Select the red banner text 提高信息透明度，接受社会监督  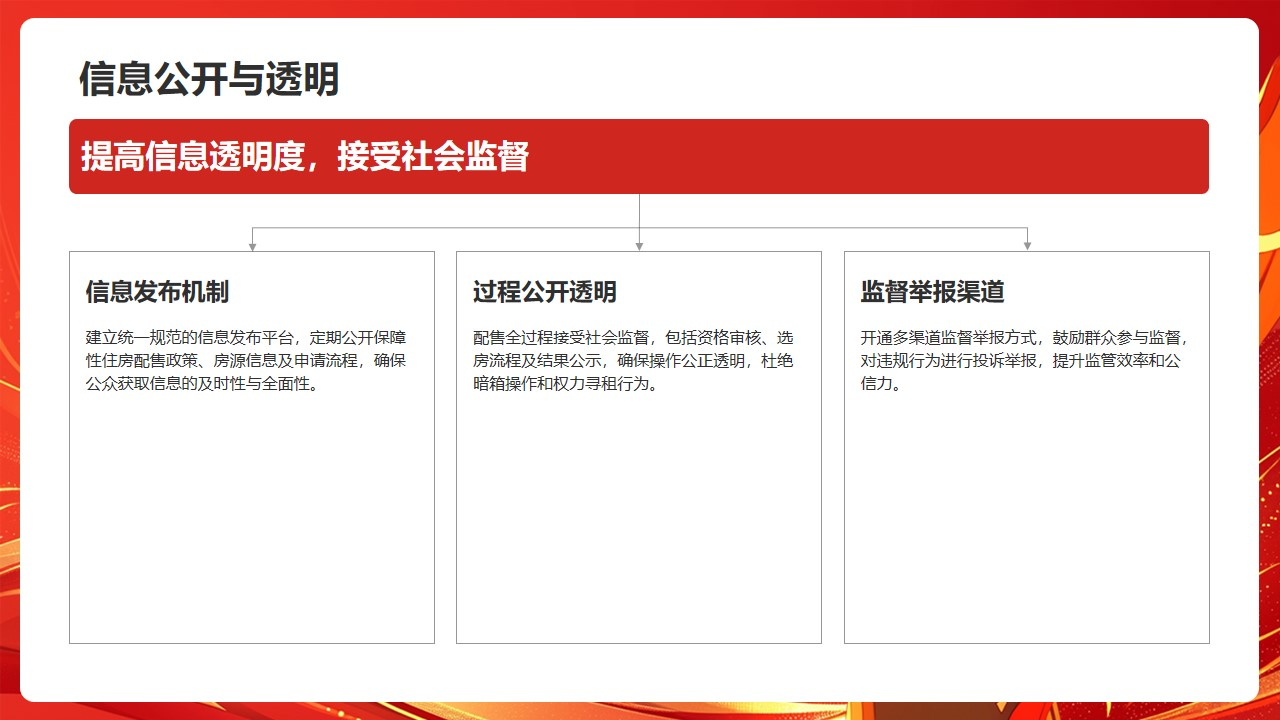(x=305, y=157)
